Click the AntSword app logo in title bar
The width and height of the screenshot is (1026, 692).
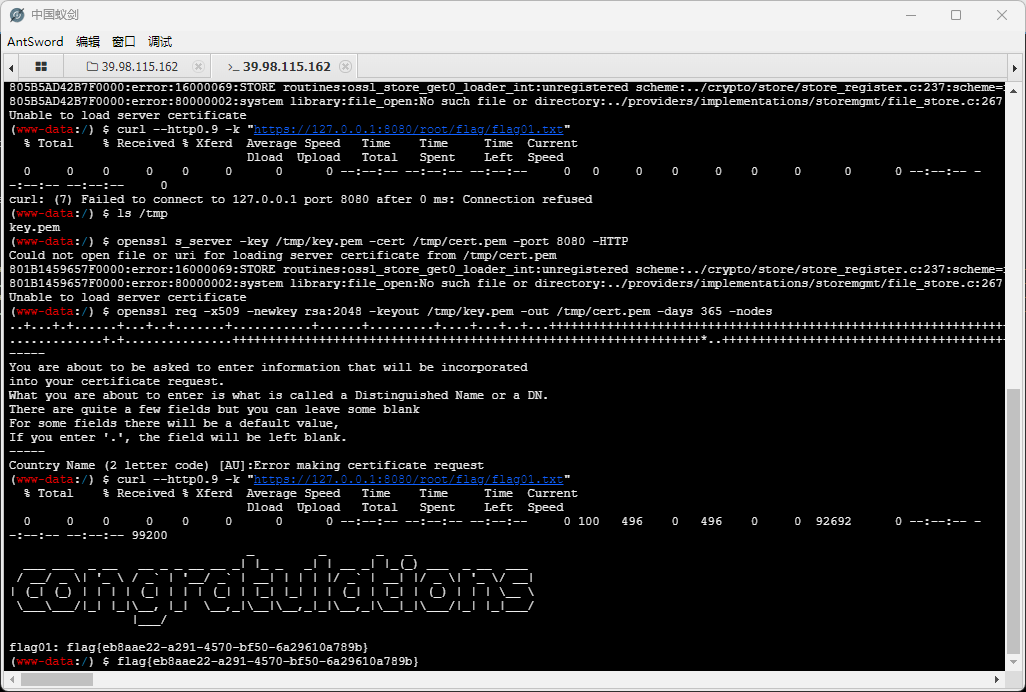(x=16, y=15)
